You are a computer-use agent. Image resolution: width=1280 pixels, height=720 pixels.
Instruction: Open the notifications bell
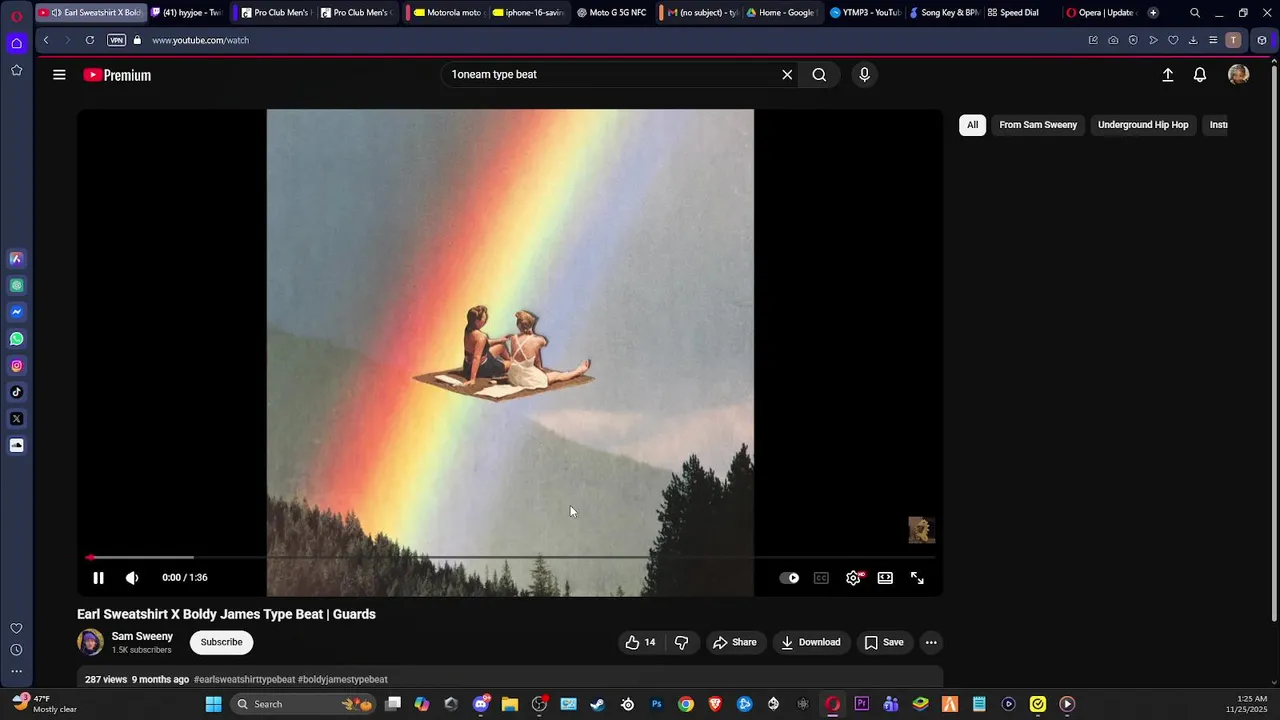click(x=1200, y=75)
